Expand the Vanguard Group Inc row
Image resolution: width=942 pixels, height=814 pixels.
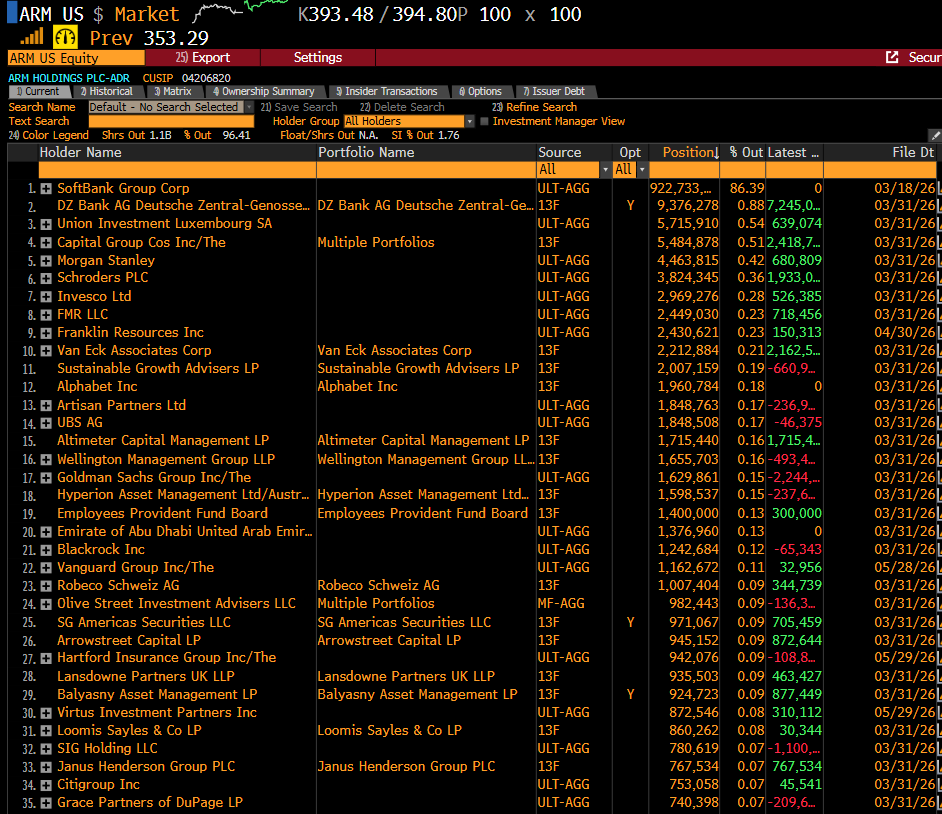click(46, 568)
